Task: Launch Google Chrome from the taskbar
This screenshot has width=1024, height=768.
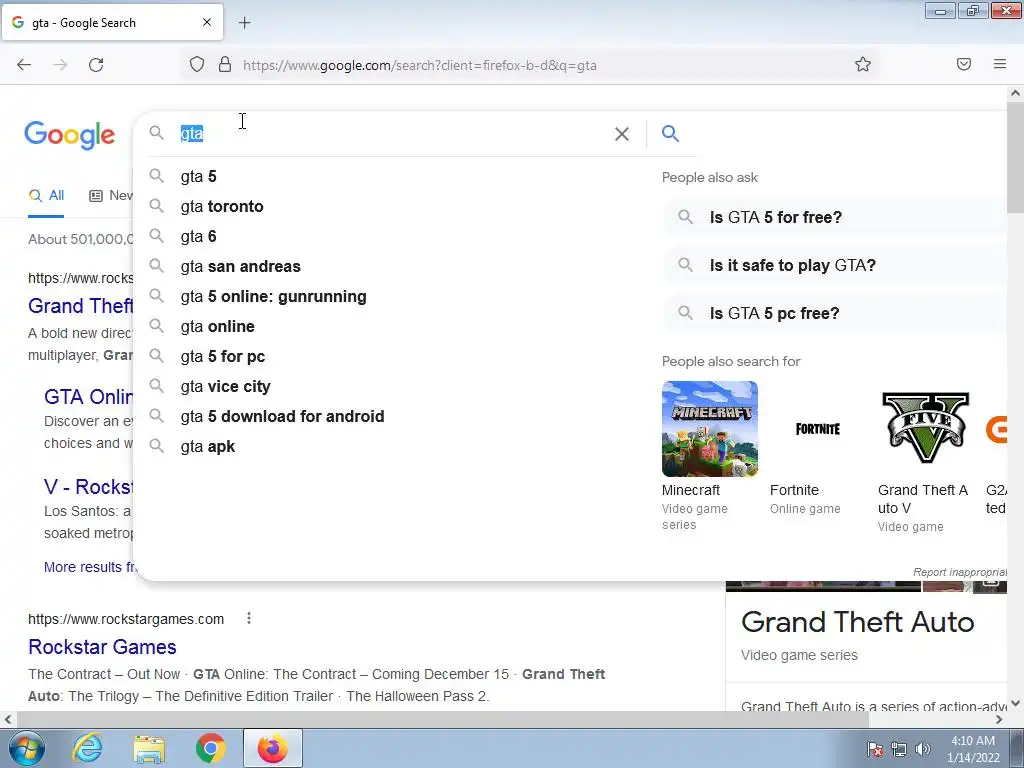Action: [x=210, y=748]
